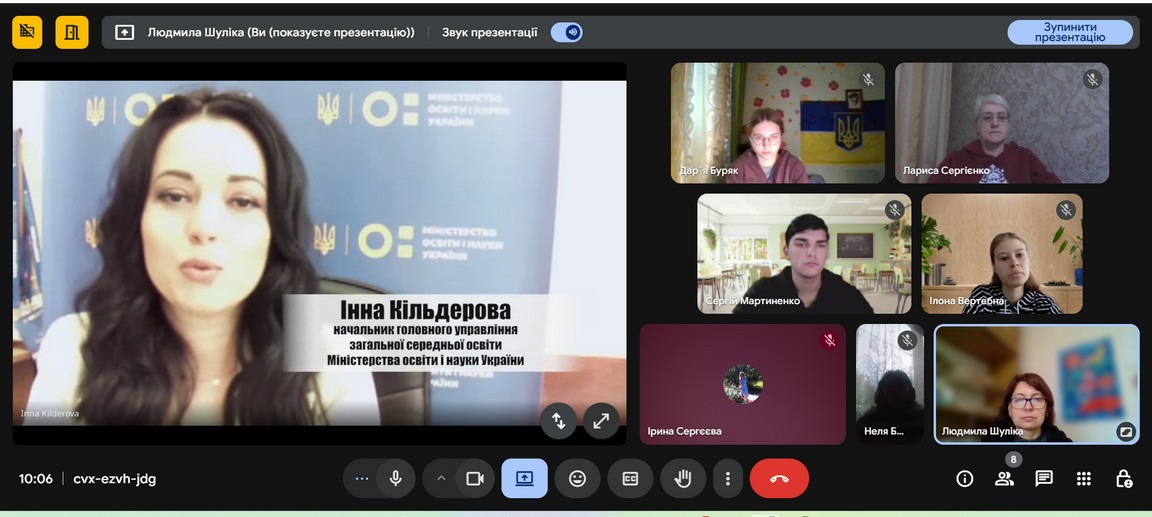The width and height of the screenshot is (1152, 517).
Task: Click the screen share presenting button
Action: pos(524,479)
